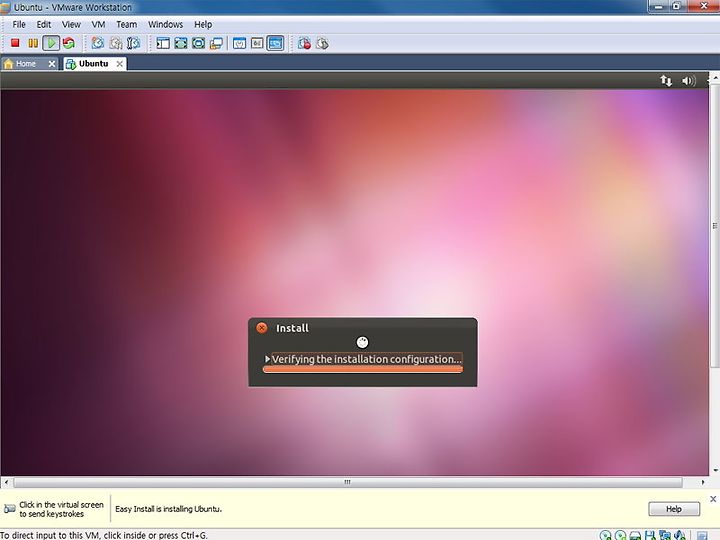
Task: Open the Edit menu
Action: [44, 24]
